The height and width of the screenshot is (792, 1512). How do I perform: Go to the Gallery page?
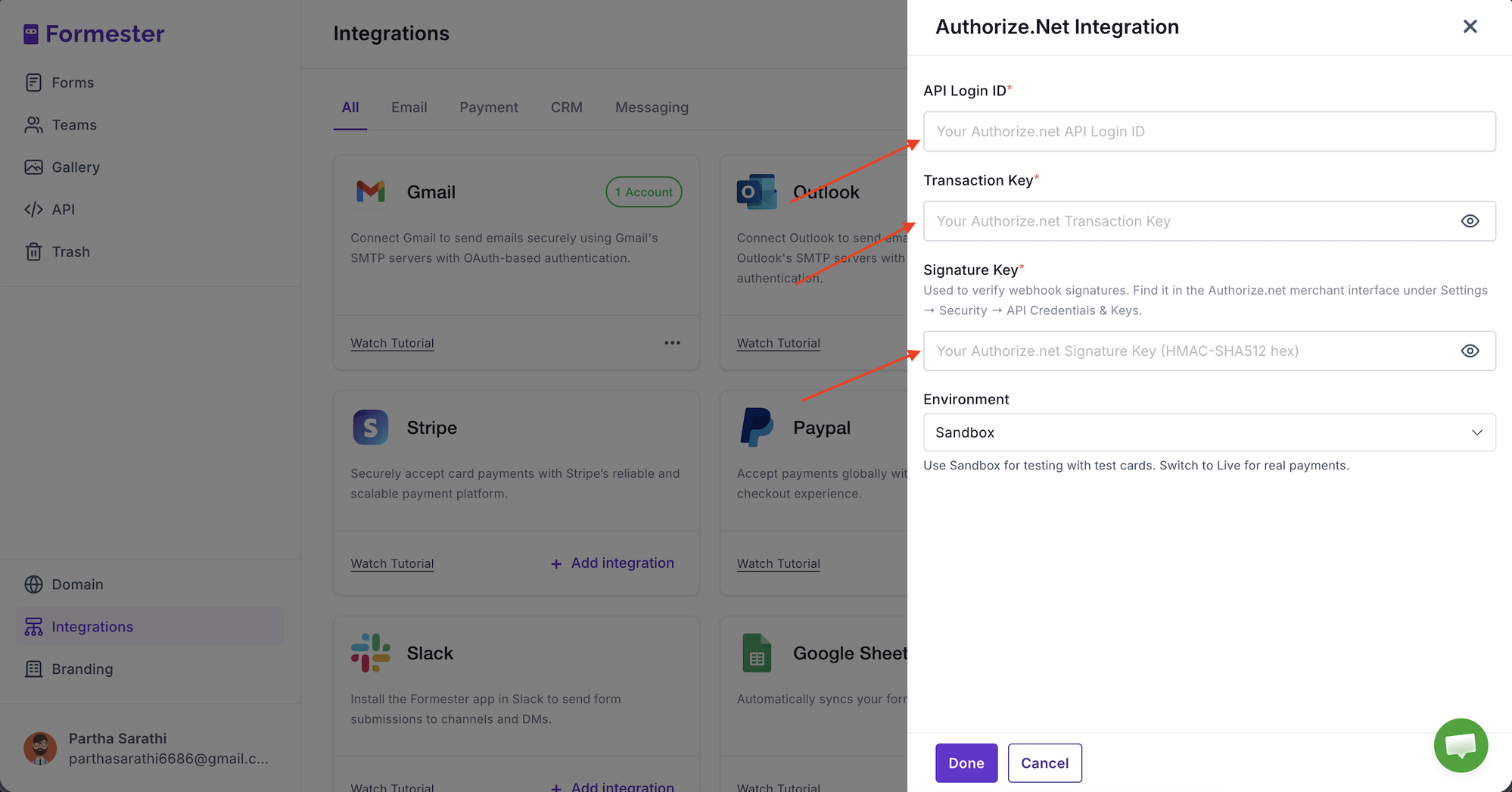pyautogui.click(x=76, y=167)
